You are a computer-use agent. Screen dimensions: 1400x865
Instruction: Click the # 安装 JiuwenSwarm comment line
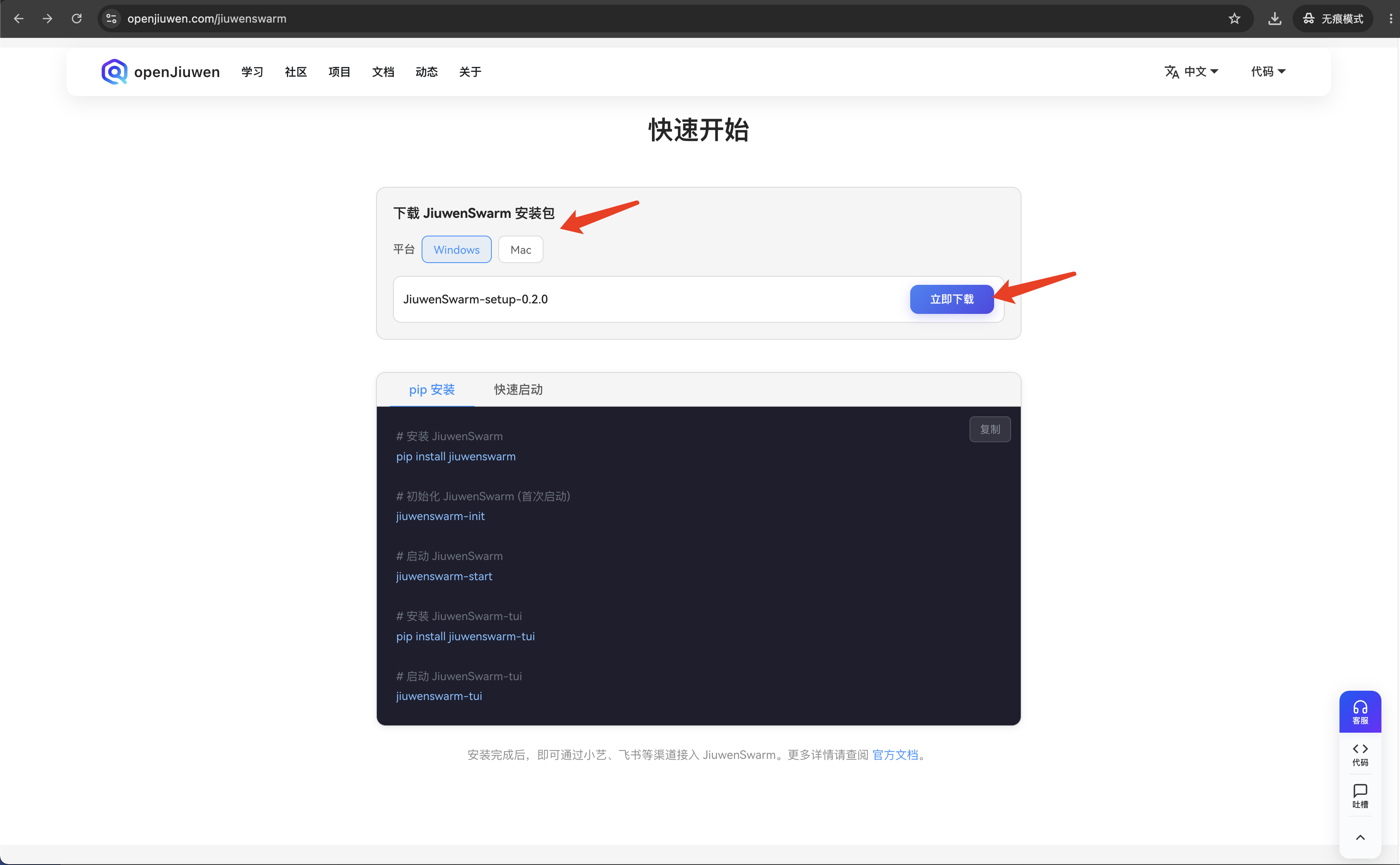pos(449,437)
